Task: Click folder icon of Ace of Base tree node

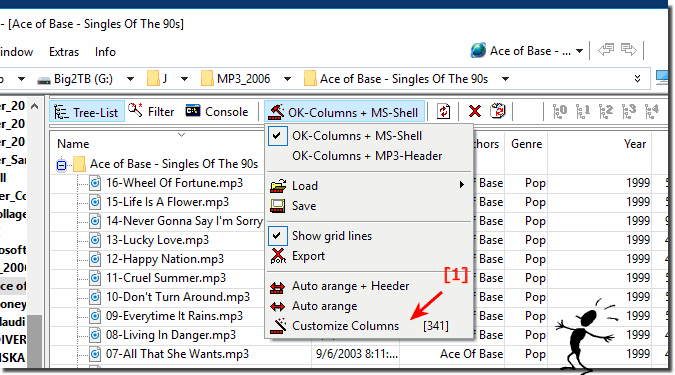Action: [x=79, y=164]
